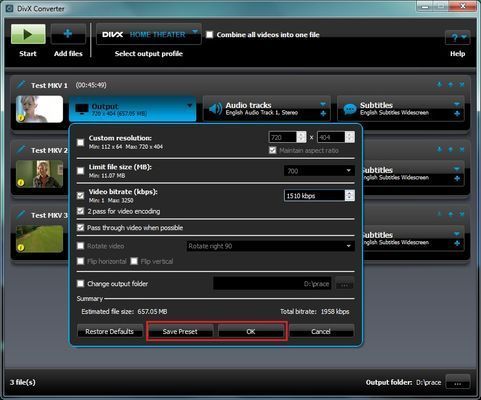Toggle Maintain aspect ratio checkbox
Viewport: 481px width, 400px height.
pos(272,150)
